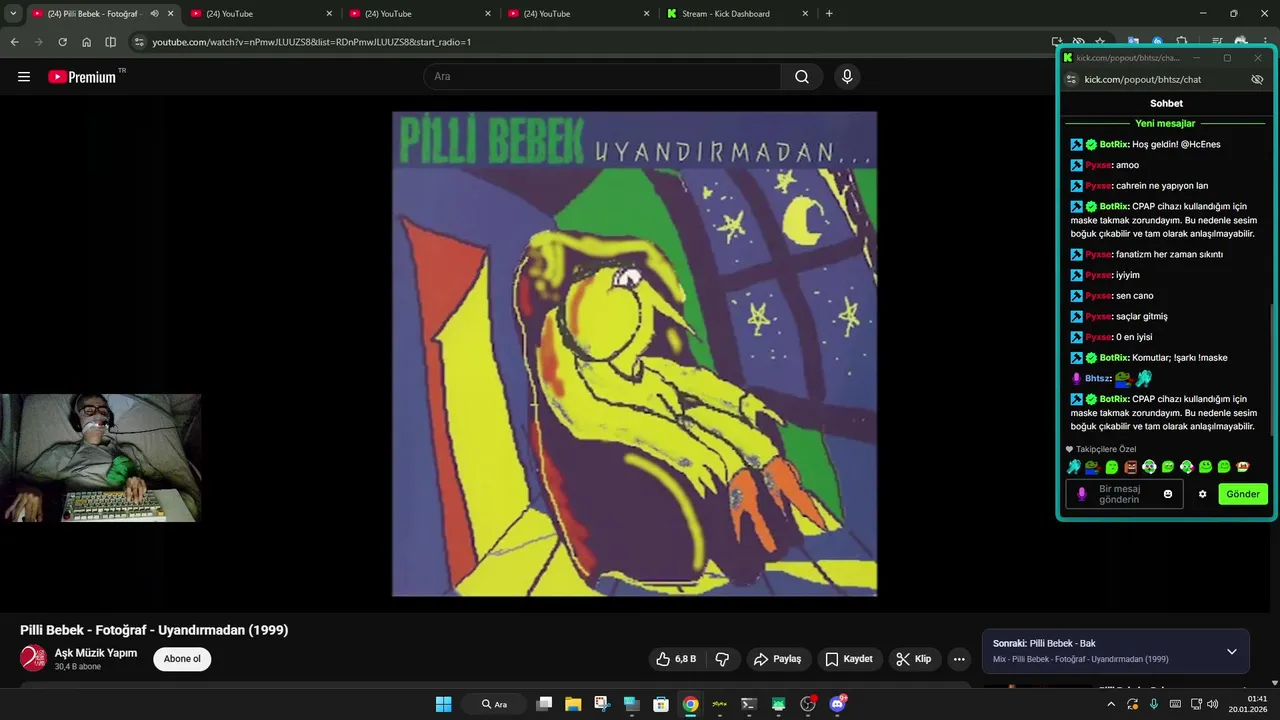This screenshot has width=1280, height=720.
Task: Show hidden system tray icons chevron
Action: [1110, 704]
